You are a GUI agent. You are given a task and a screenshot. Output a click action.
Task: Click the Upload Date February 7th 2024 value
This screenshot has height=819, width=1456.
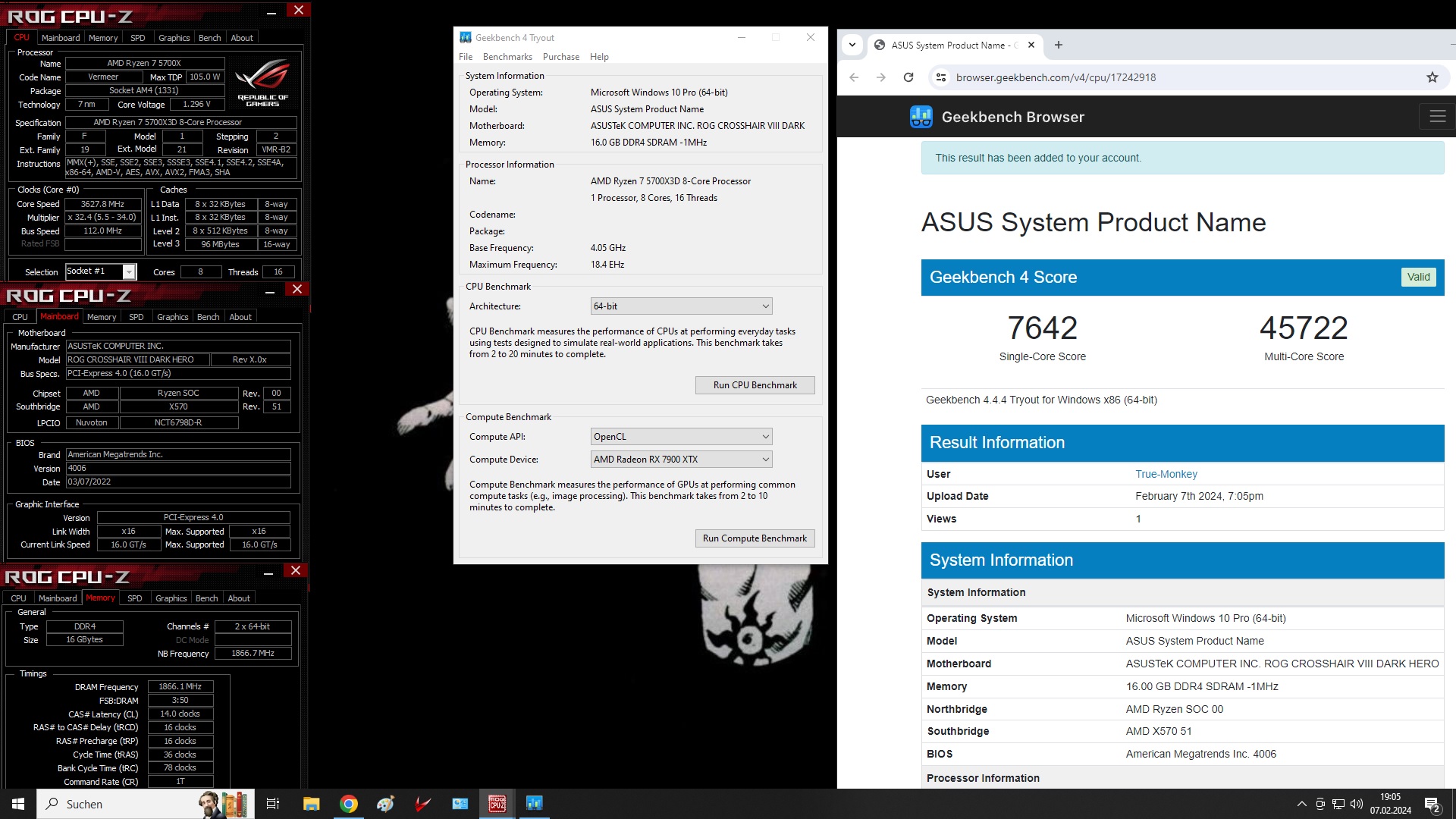[x=1199, y=496]
